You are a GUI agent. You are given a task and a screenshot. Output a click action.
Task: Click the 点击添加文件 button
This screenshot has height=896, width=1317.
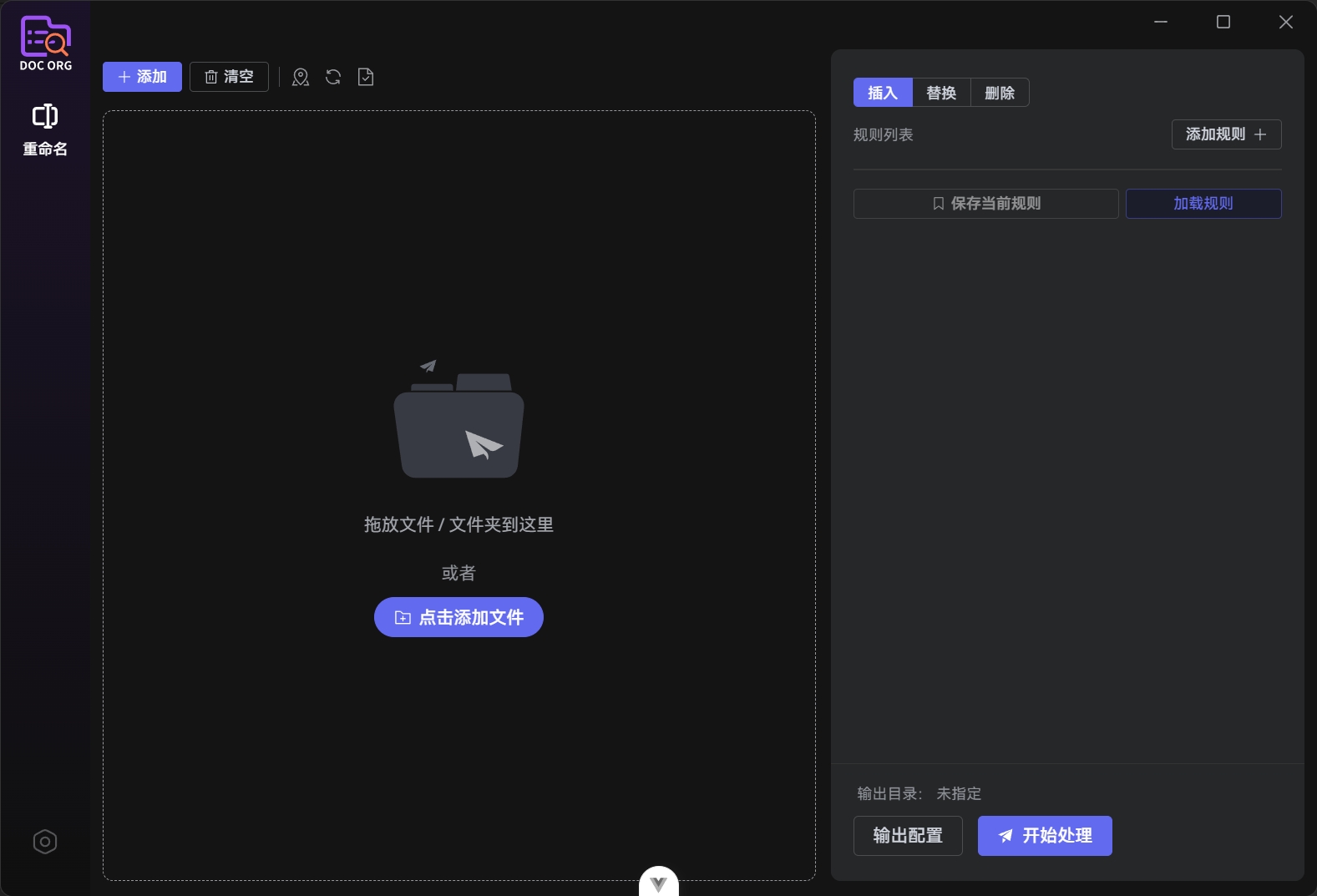coord(458,617)
